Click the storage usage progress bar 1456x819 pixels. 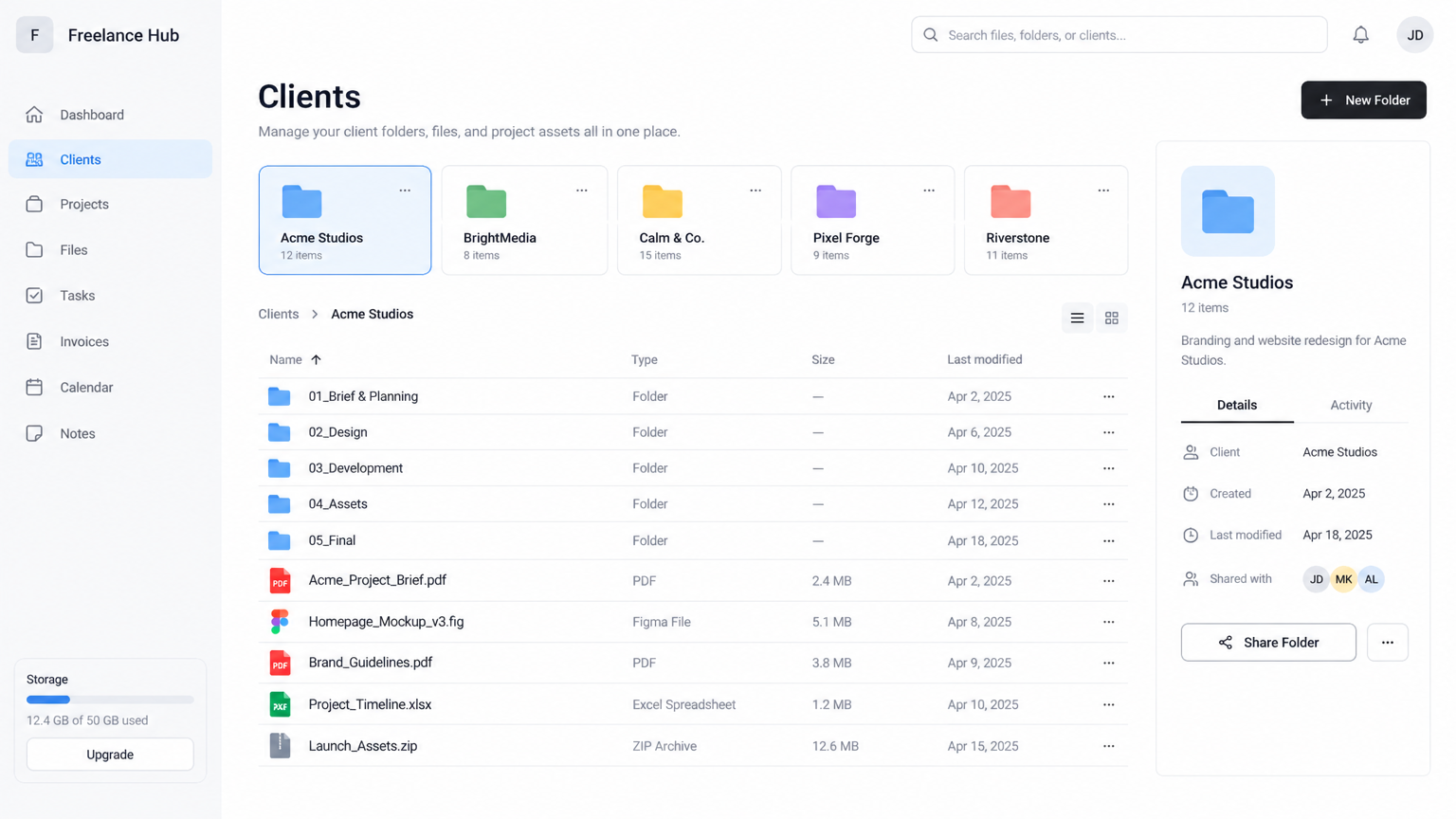click(110, 700)
